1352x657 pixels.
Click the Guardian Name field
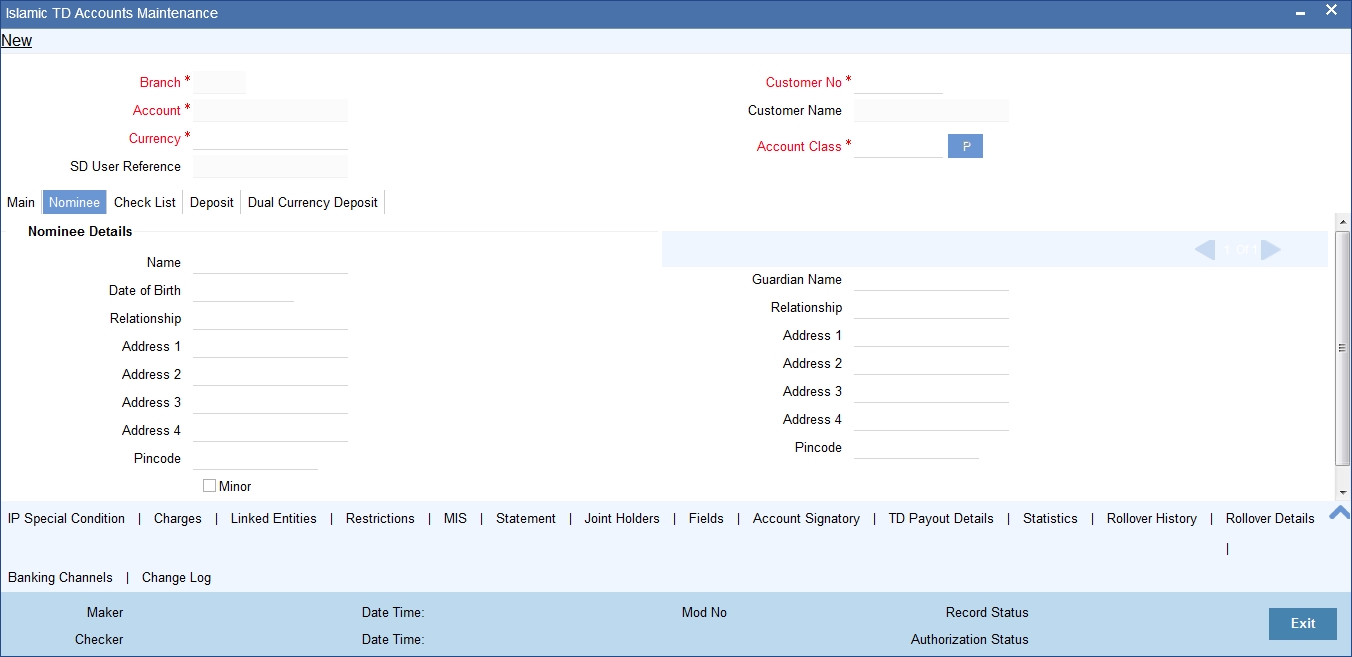pos(931,279)
